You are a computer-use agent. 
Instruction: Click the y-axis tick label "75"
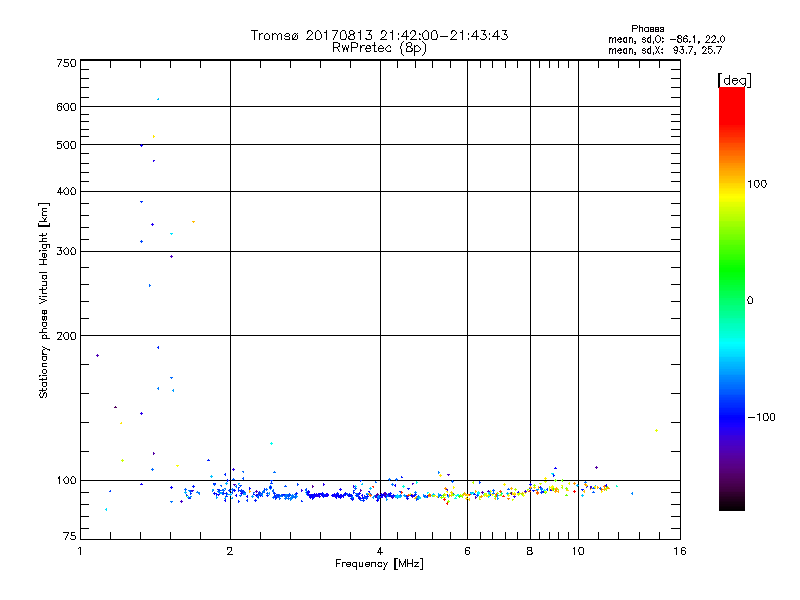click(x=69, y=536)
